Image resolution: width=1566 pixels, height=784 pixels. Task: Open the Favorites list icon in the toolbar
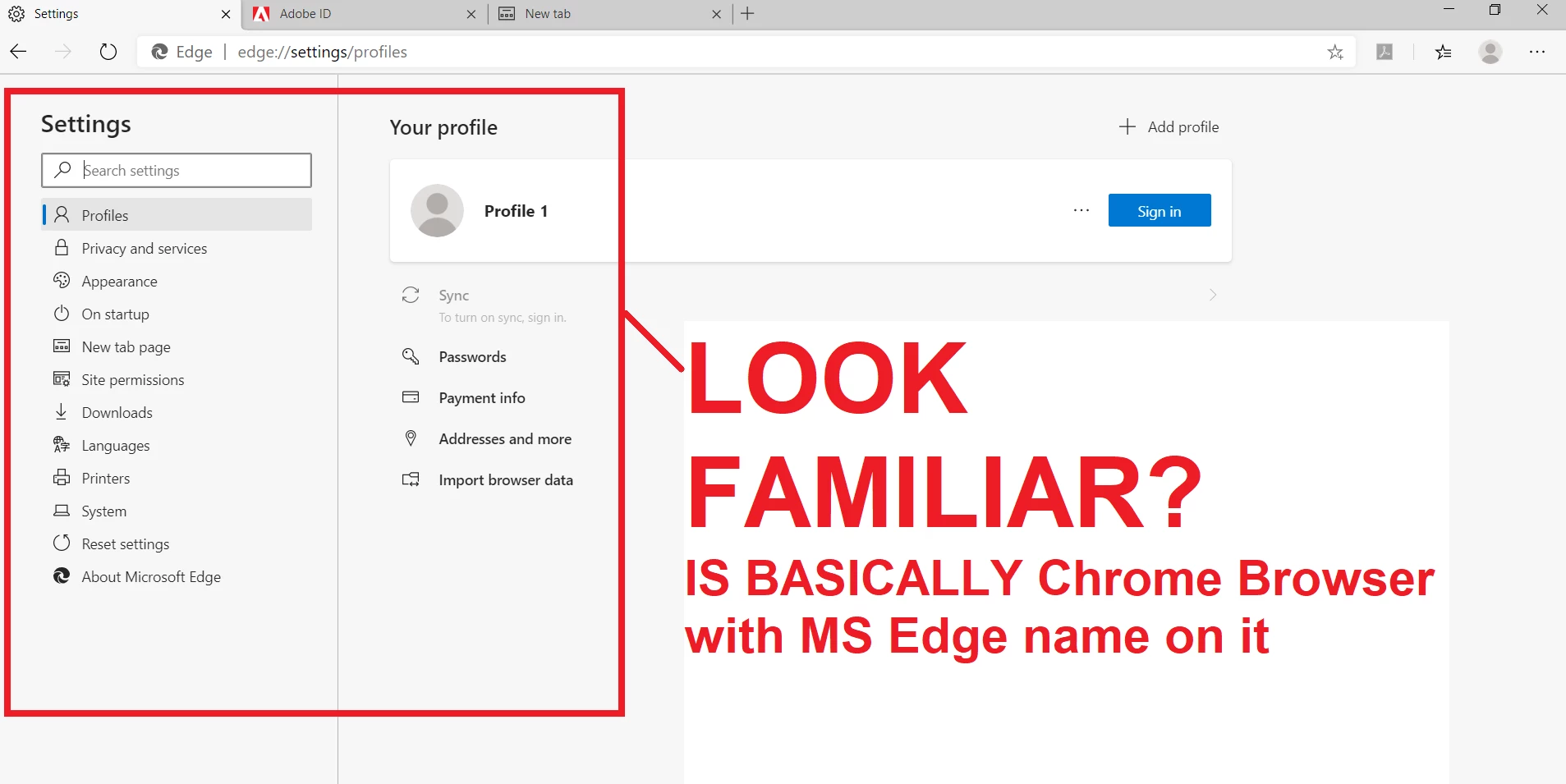(x=1444, y=52)
